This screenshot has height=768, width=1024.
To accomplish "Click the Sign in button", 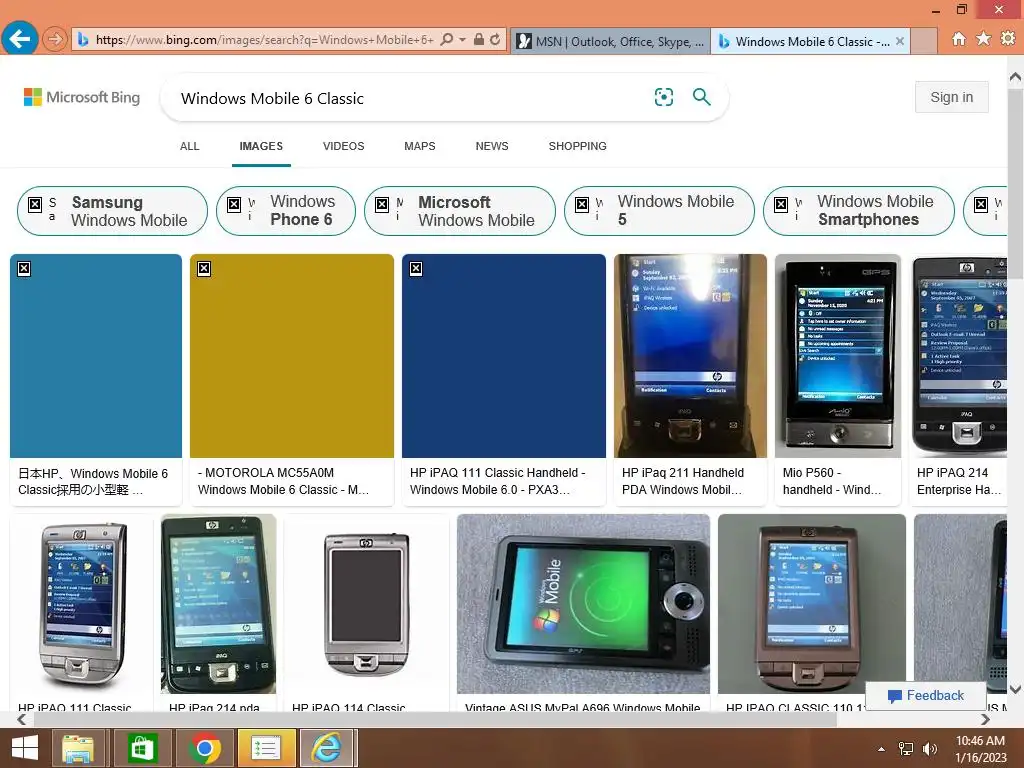I will click(x=952, y=97).
